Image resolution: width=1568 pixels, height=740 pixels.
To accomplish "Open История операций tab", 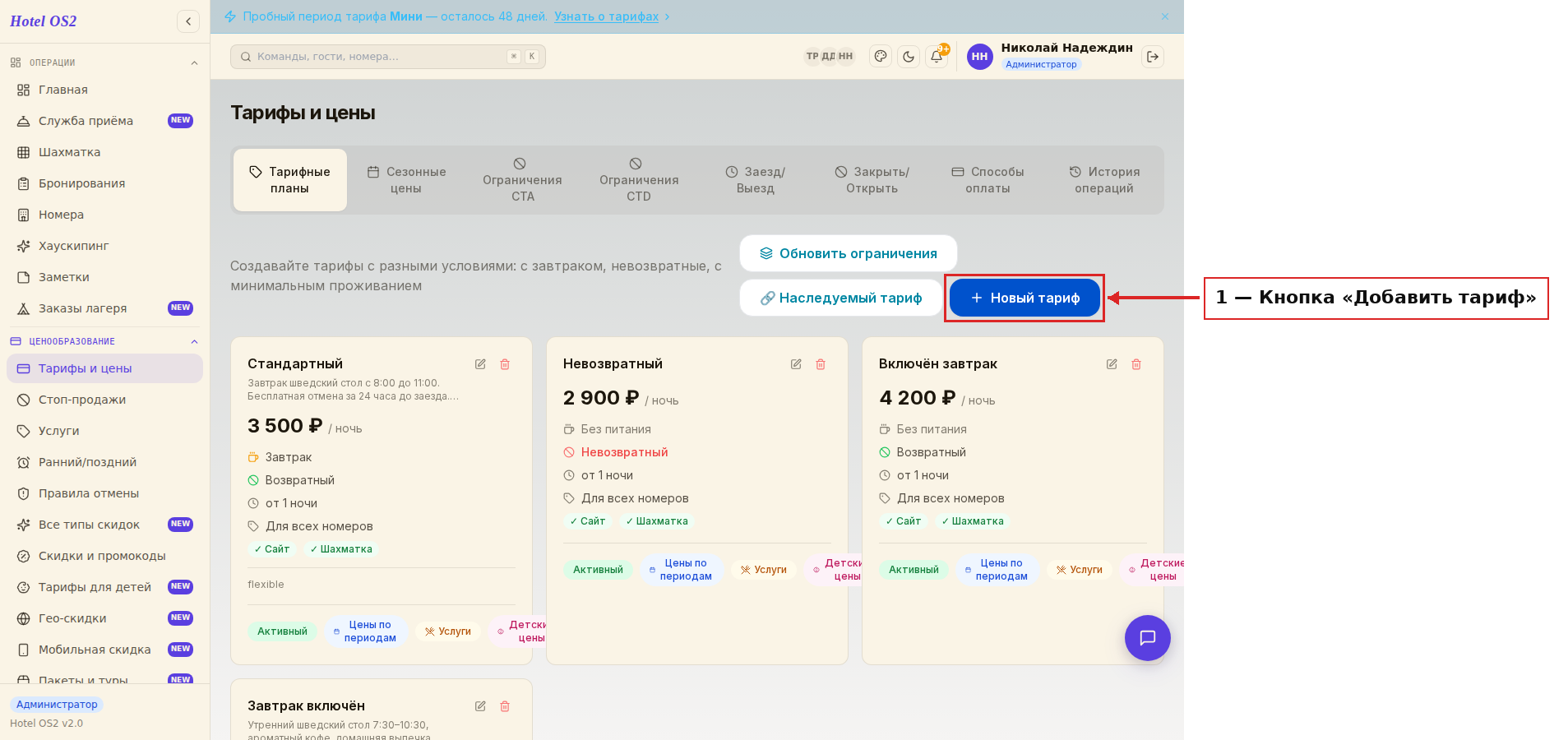I will (1104, 180).
